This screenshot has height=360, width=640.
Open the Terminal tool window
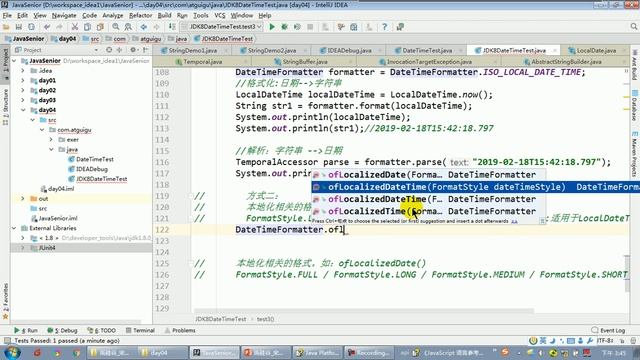tap(140, 330)
